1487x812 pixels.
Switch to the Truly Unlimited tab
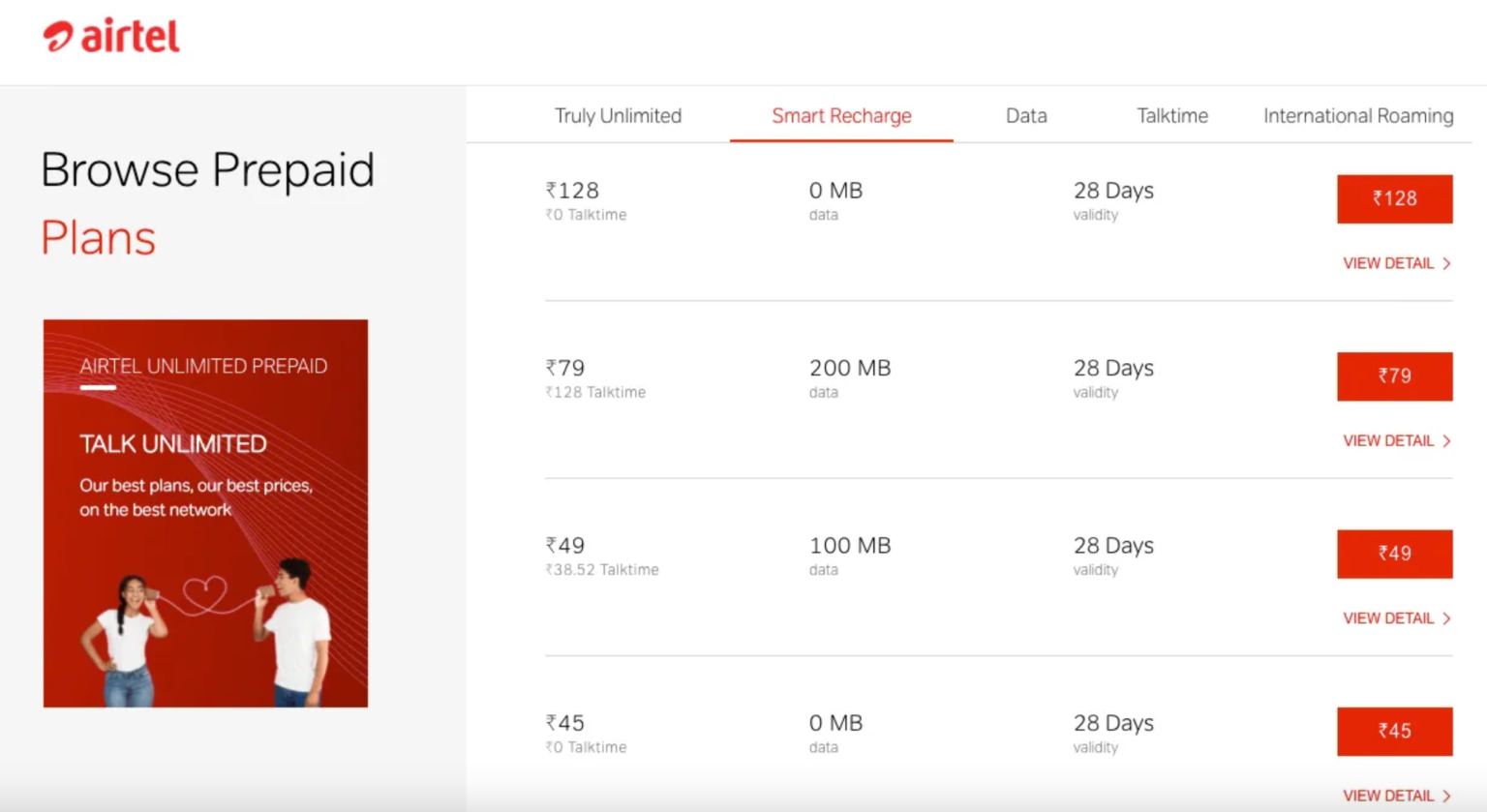click(x=618, y=115)
